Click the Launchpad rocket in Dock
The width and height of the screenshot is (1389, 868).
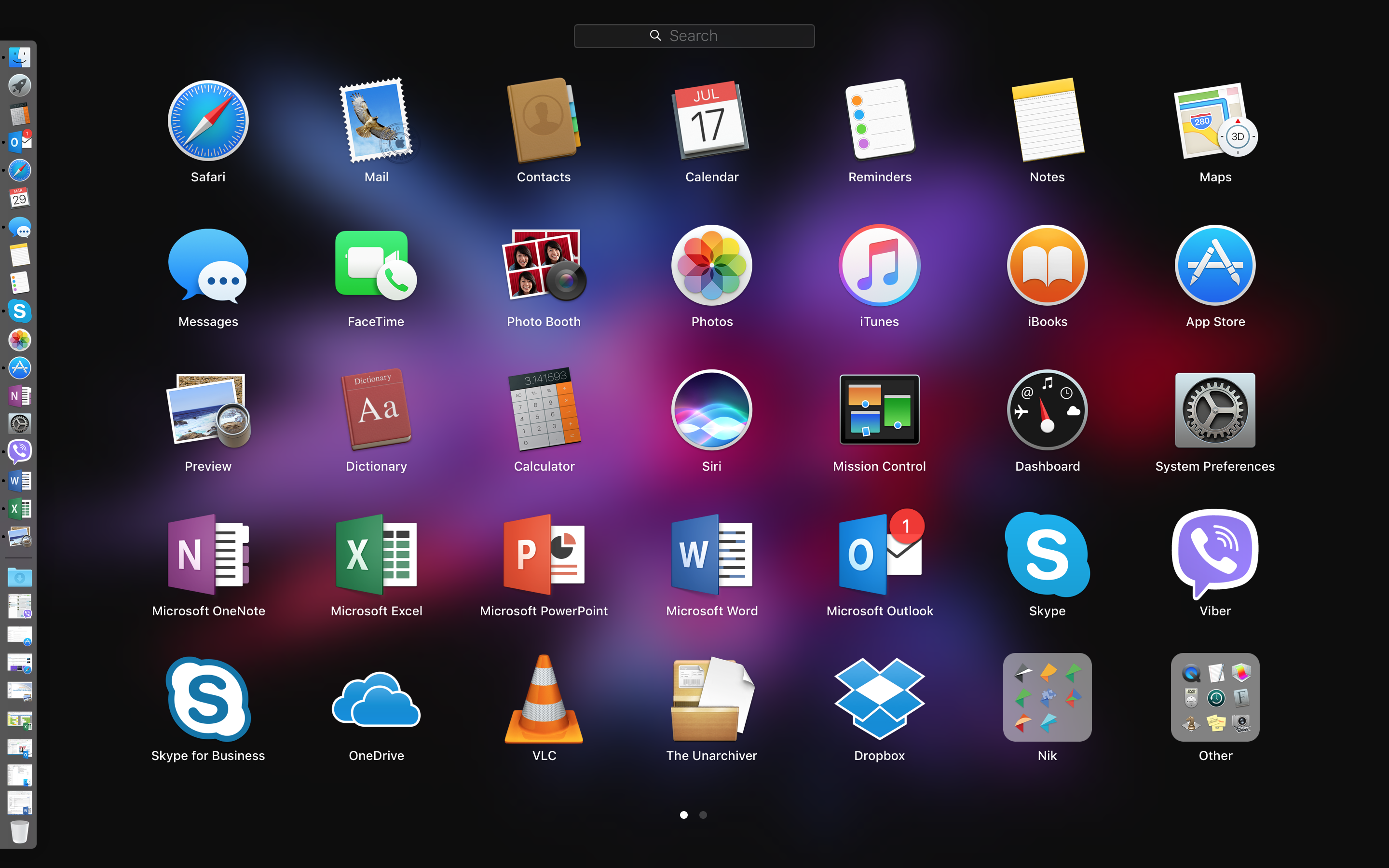pyautogui.click(x=19, y=85)
